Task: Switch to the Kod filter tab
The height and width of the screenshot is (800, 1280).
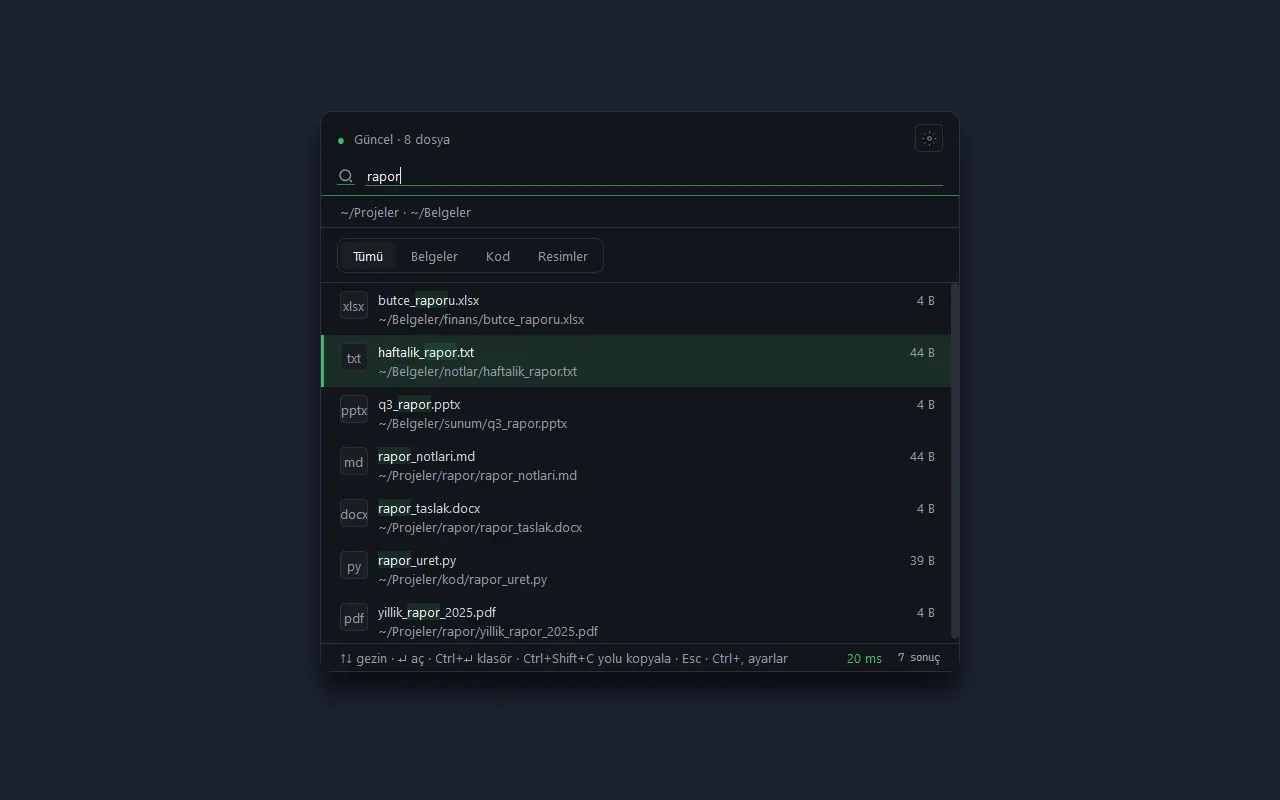Action: pyautogui.click(x=498, y=256)
